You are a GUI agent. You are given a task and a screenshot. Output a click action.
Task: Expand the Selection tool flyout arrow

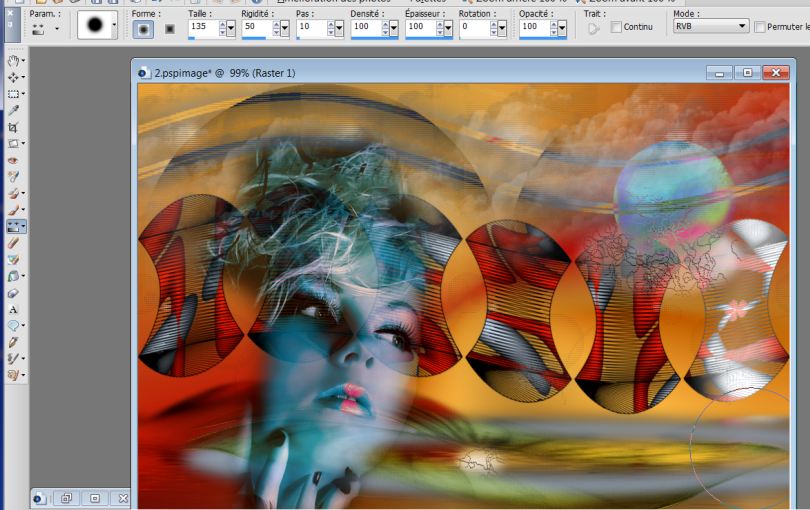click(x=23, y=94)
